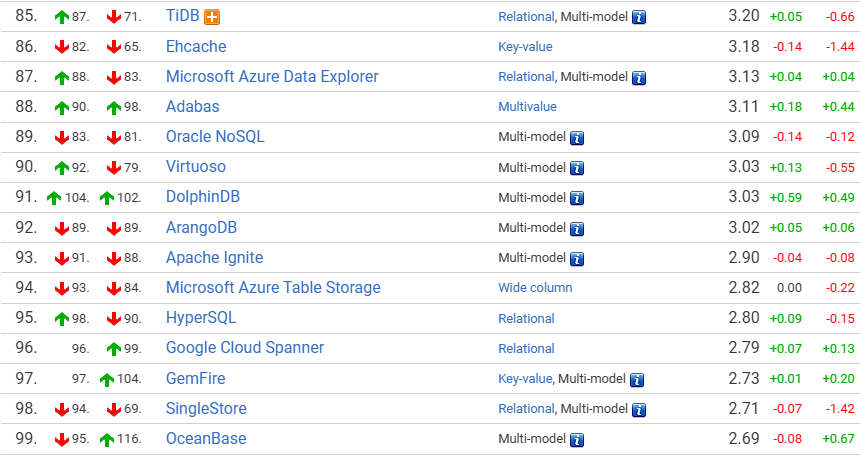Click the Multi-model info icon for Oracle NoSQL

tap(577, 138)
